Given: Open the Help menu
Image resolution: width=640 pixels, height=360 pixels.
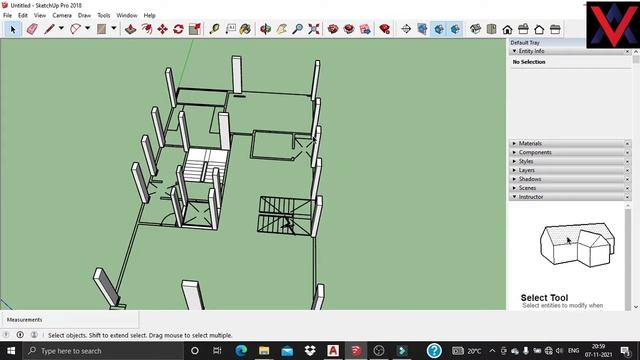Looking at the screenshot, I should click(x=149, y=15).
